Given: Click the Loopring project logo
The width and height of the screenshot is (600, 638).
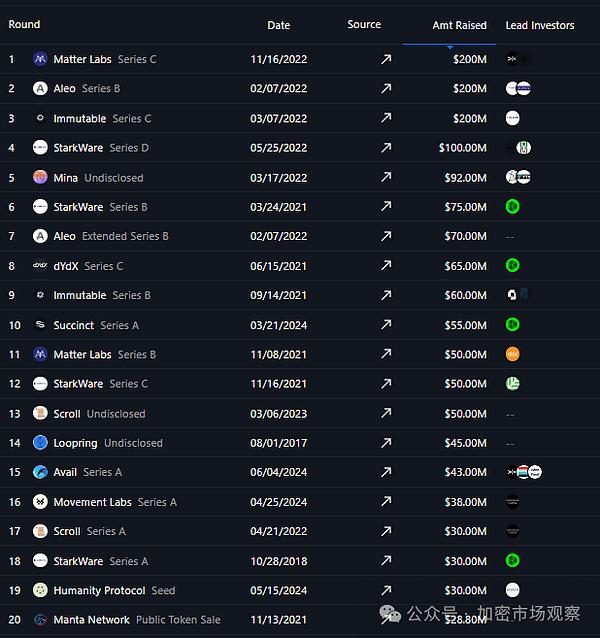Looking at the screenshot, I should (x=40, y=443).
